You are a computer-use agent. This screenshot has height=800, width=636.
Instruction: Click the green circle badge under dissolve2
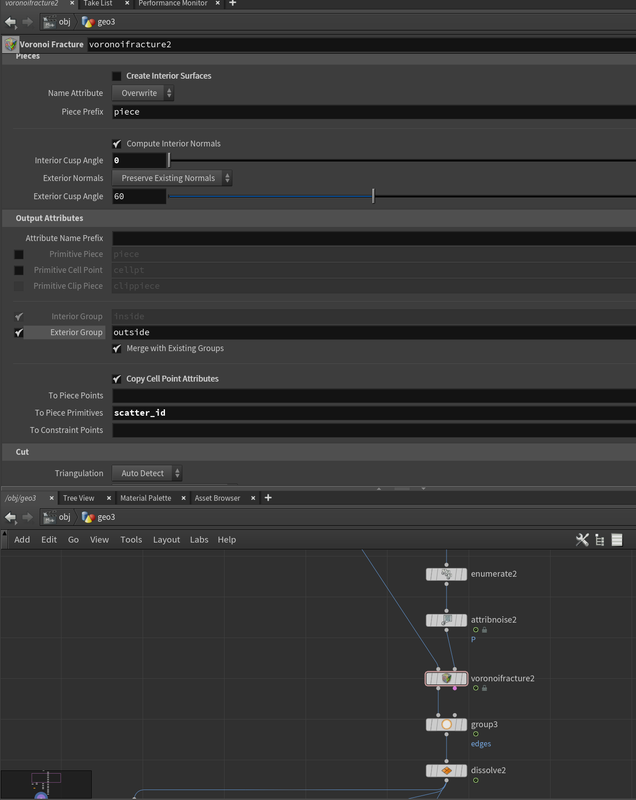click(x=476, y=780)
